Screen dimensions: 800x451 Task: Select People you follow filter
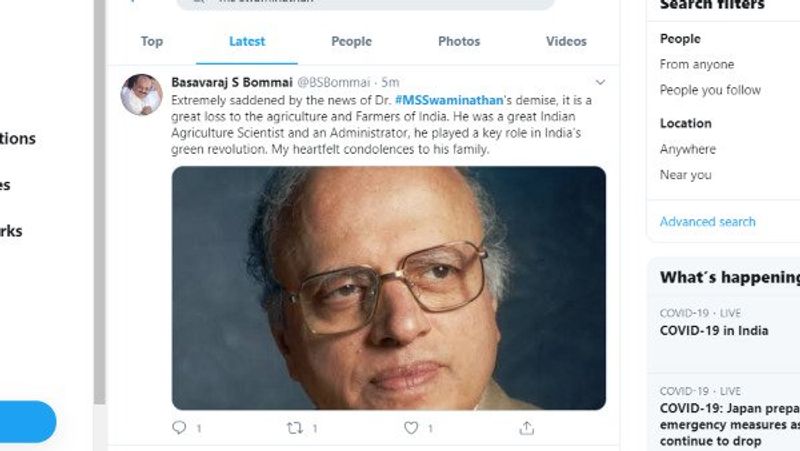click(x=710, y=90)
